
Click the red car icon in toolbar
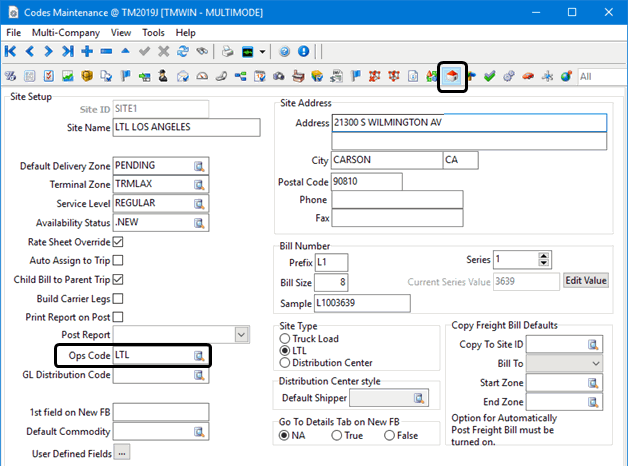pos(528,76)
